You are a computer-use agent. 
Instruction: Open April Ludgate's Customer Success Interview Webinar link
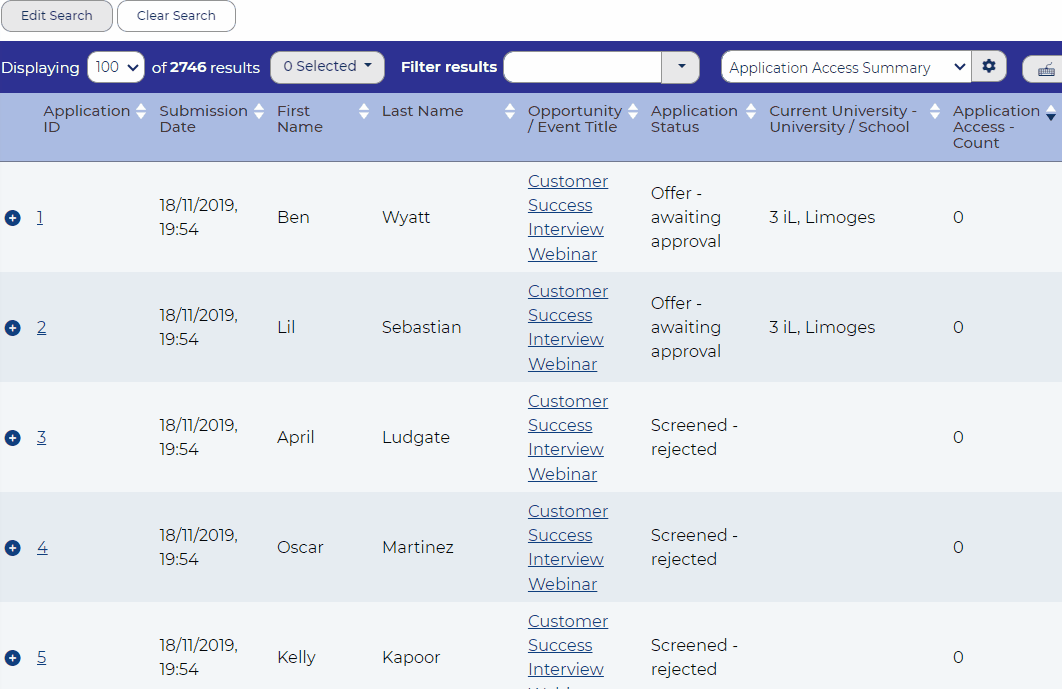pyautogui.click(x=568, y=438)
